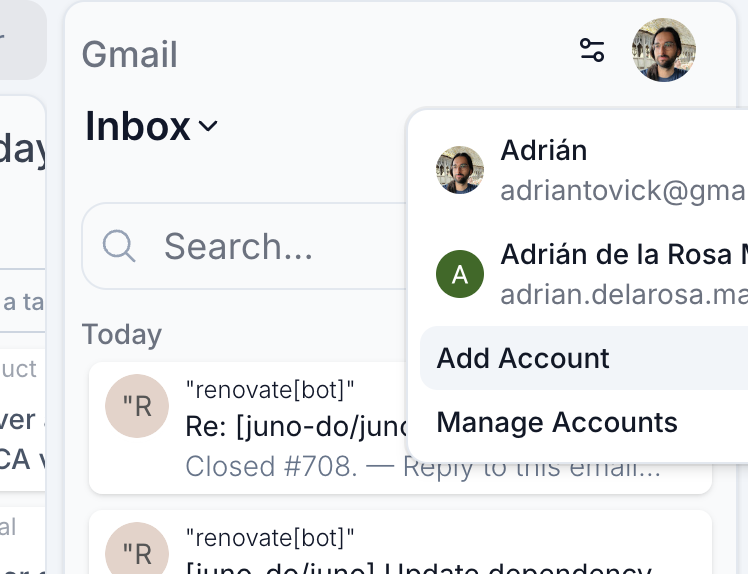The width and height of the screenshot is (748, 574).
Task: Expand the Inbox folder dropdown
Action: point(151,126)
